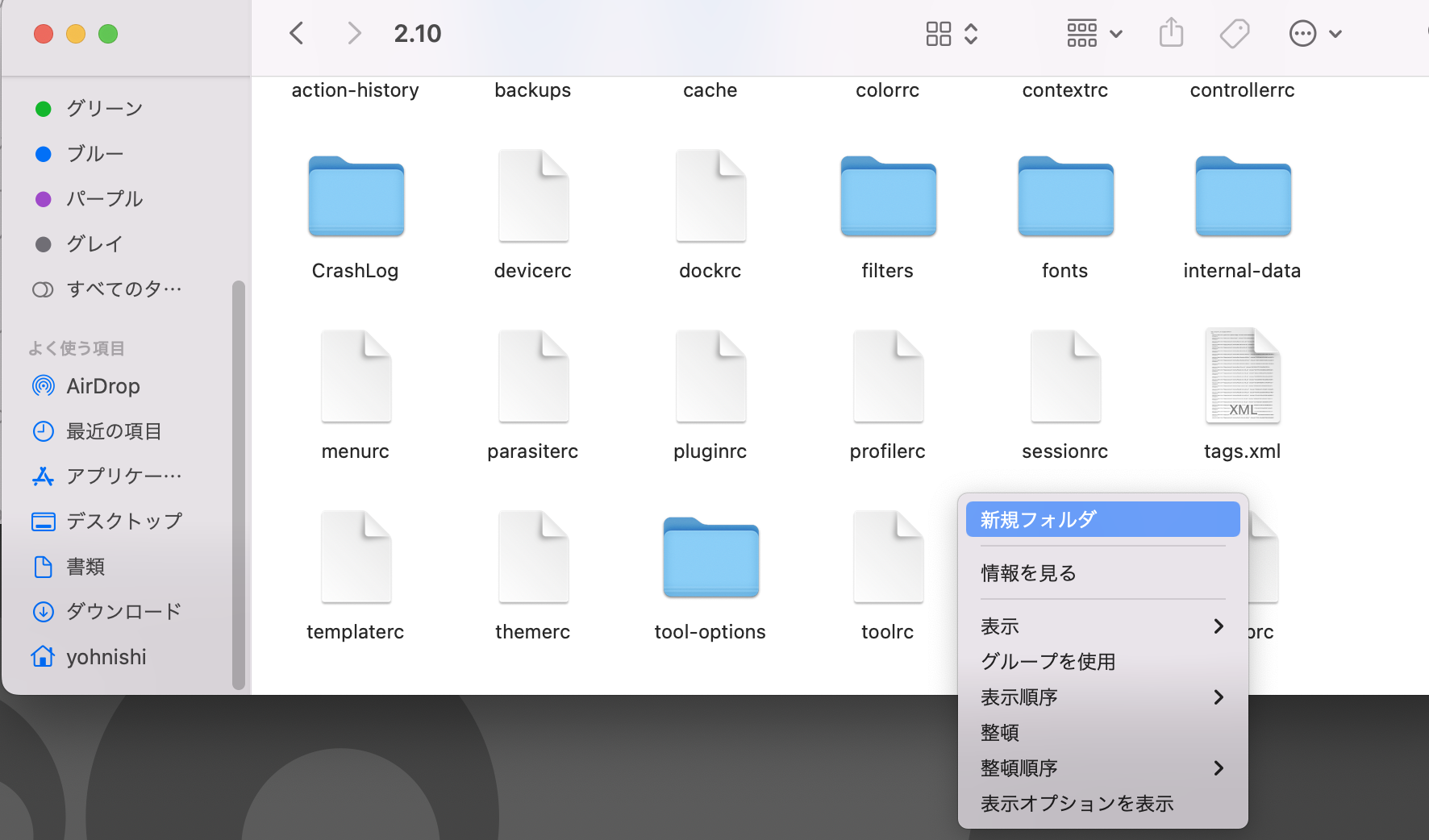Choose 新規フォルダ from the context menu
Image resolution: width=1429 pixels, height=840 pixels.
[x=1102, y=519]
